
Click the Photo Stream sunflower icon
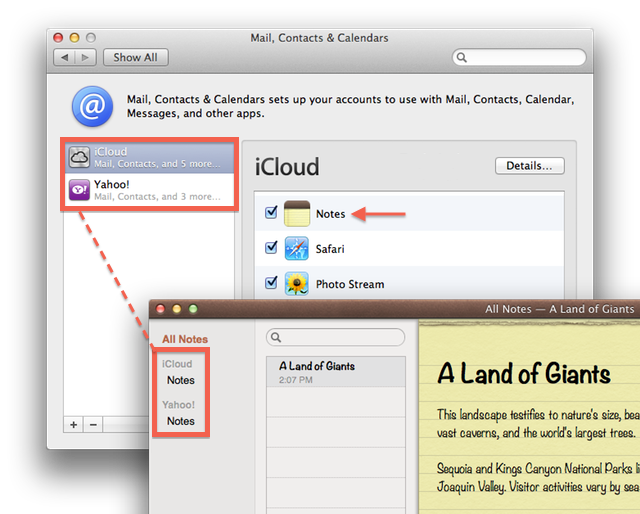(x=297, y=283)
